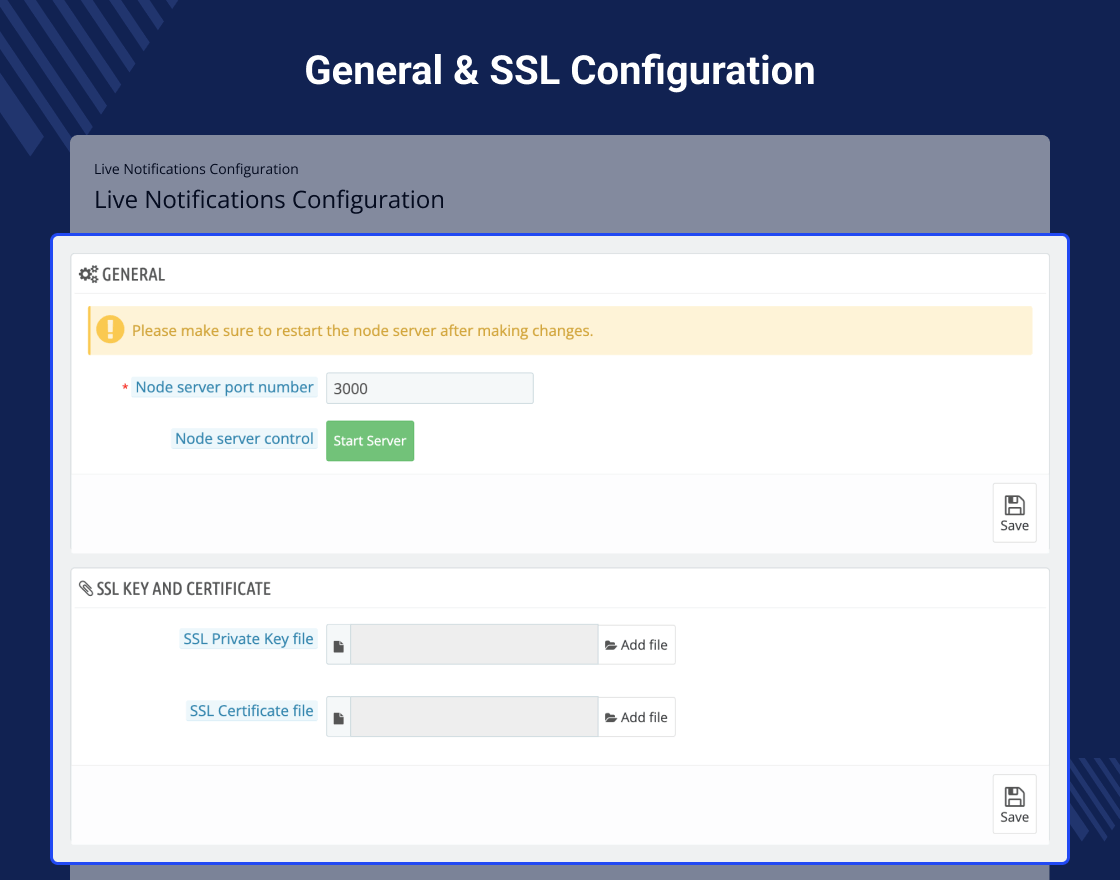Click document icon beside SSL Certificate field

tap(339, 718)
